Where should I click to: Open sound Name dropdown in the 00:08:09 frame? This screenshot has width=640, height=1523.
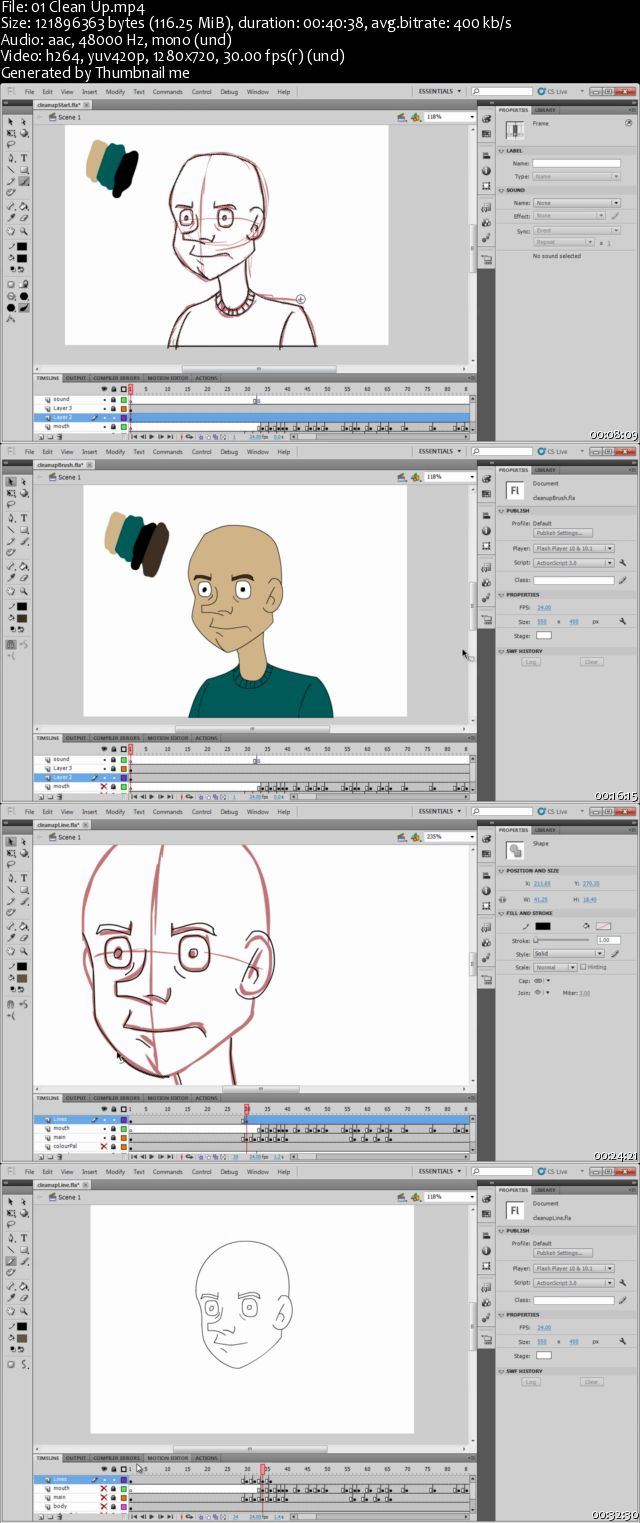point(577,203)
